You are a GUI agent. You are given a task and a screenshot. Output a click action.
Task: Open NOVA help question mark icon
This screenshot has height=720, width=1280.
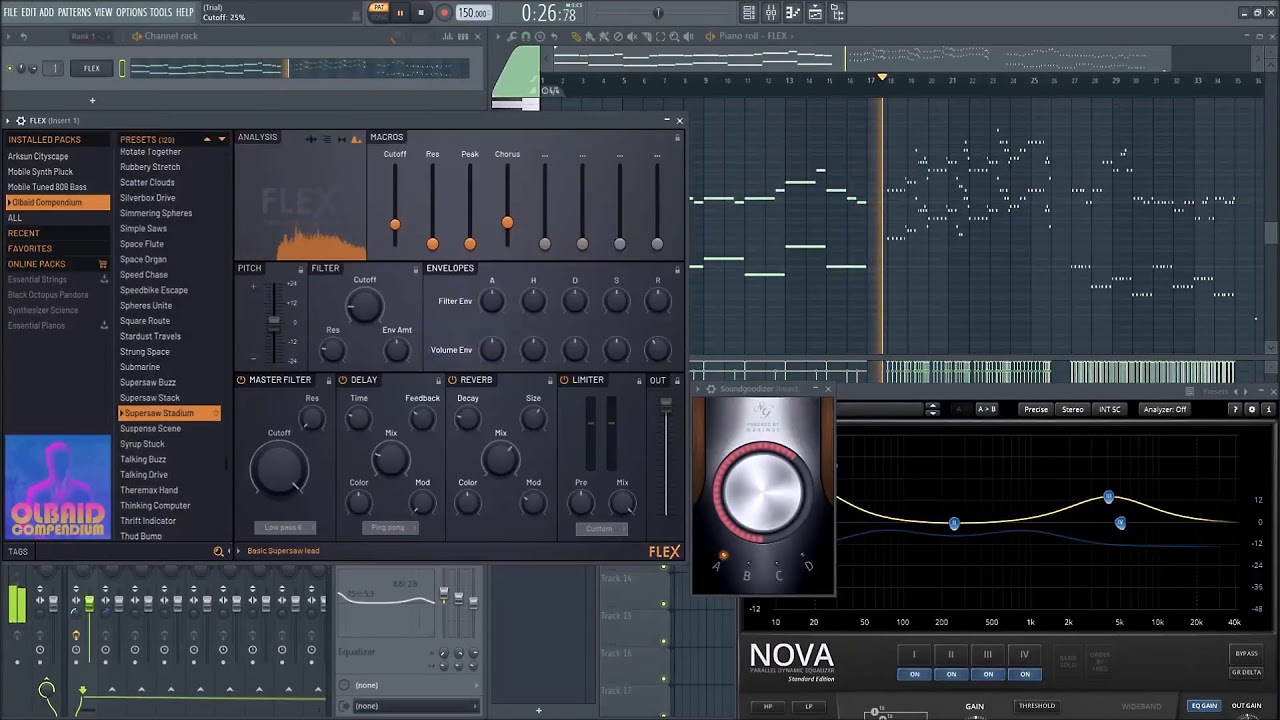(1235, 409)
